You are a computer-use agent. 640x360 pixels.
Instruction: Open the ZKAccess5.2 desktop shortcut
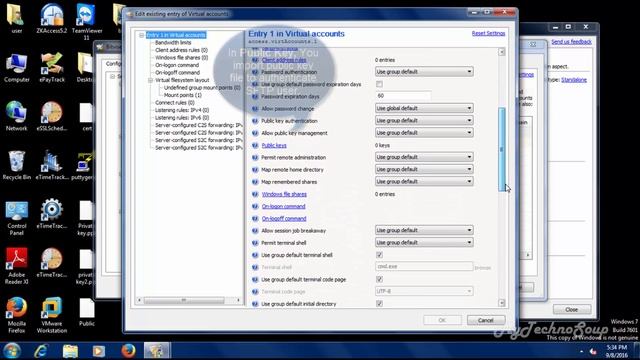(51, 18)
